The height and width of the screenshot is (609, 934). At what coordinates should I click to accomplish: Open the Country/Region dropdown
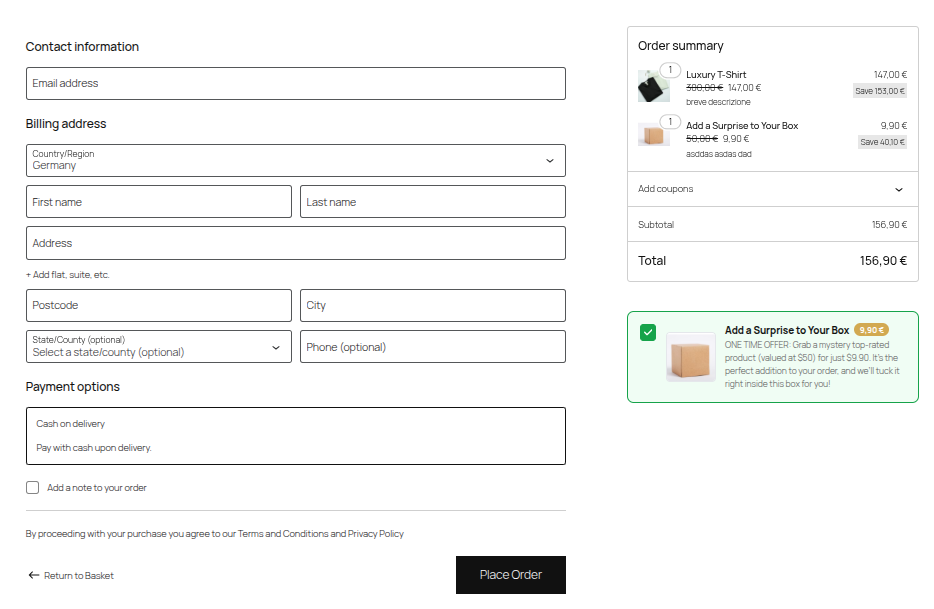click(x=295, y=160)
